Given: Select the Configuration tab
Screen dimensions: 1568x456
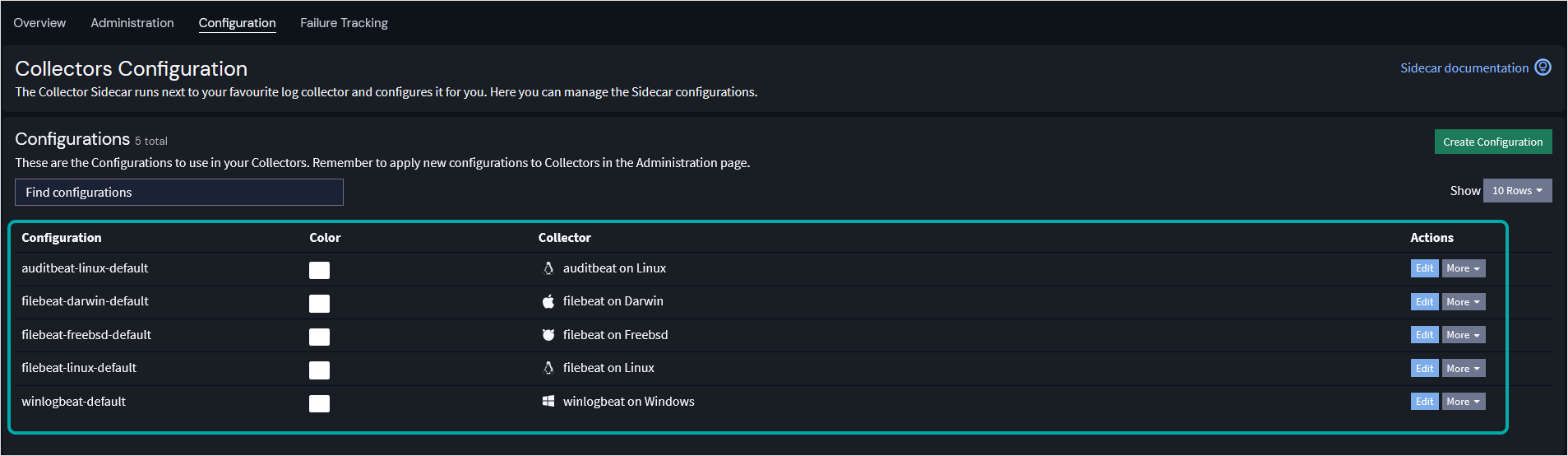Looking at the screenshot, I should pos(238,23).
